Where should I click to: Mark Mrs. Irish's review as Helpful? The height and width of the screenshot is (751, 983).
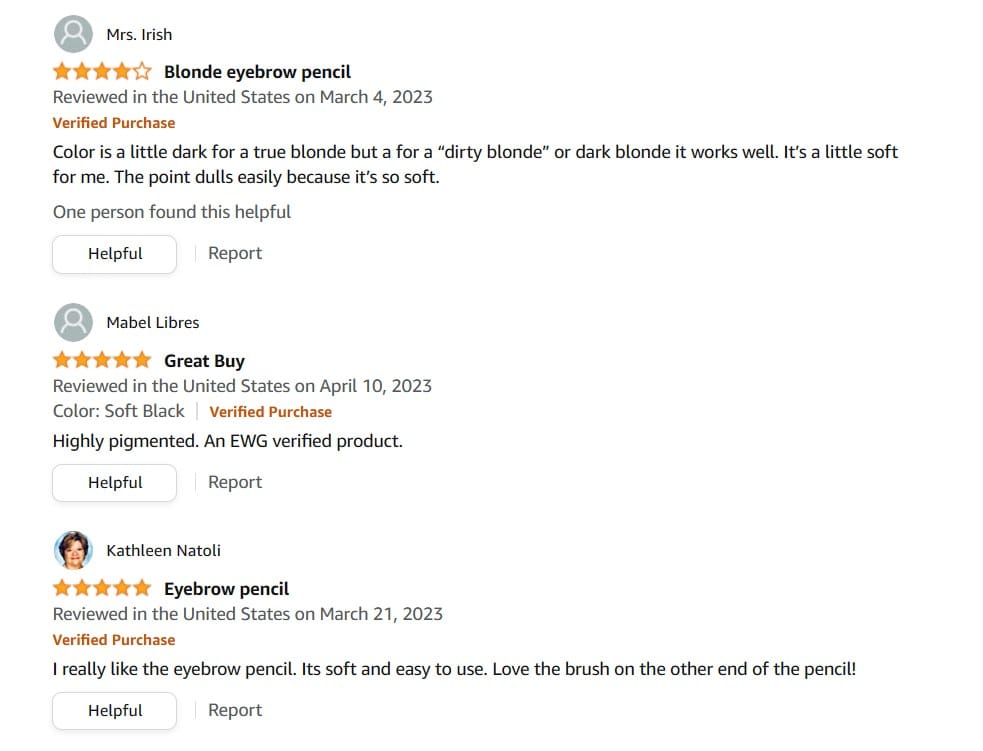tap(115, 254)
